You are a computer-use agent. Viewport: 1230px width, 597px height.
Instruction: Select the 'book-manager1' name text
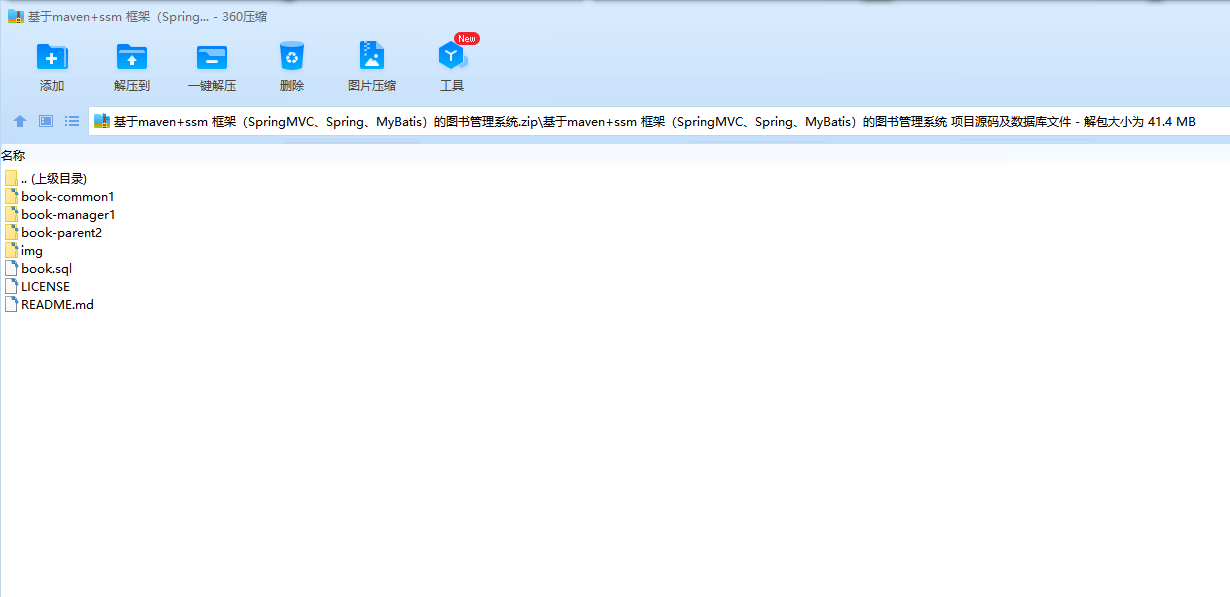pyautogui.click(x=68, y=214)
